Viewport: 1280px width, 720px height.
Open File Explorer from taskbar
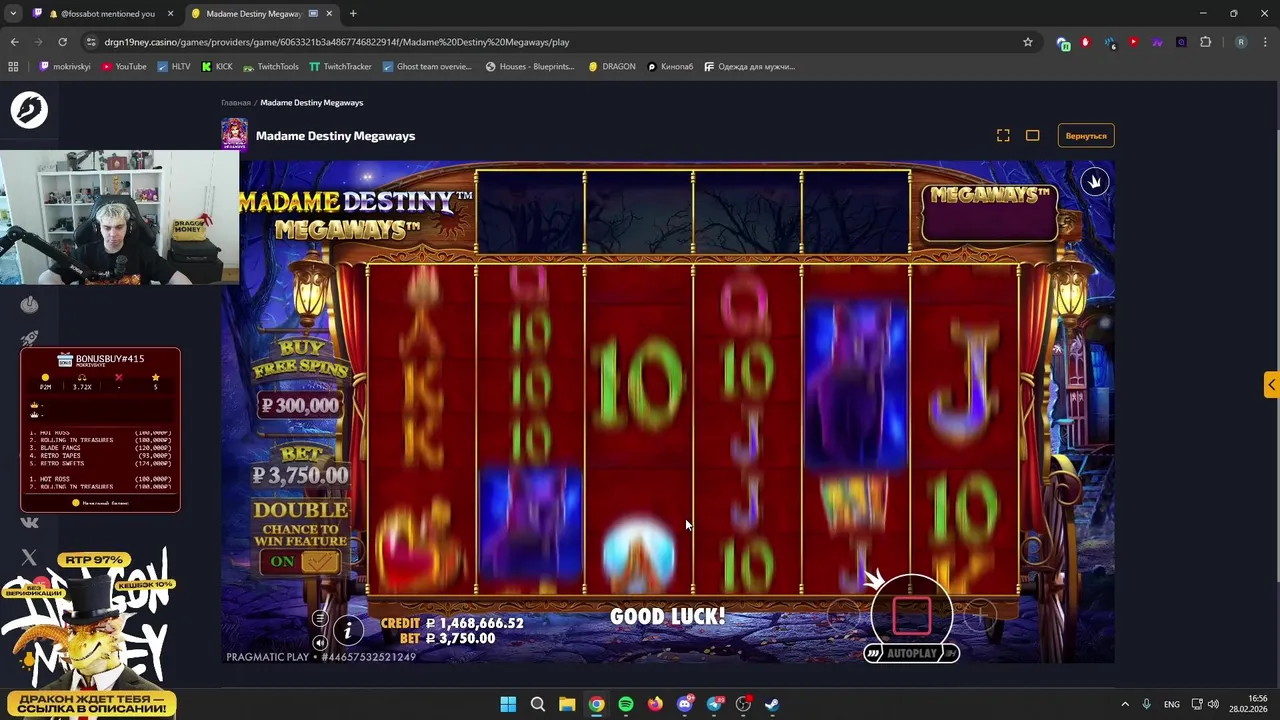click(567, 704)
